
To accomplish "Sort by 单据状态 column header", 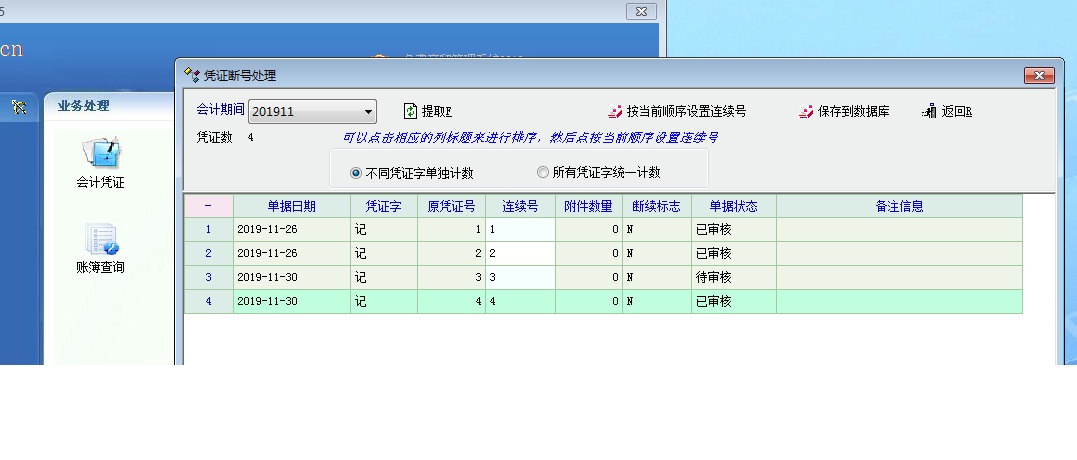I will [733, 206].
